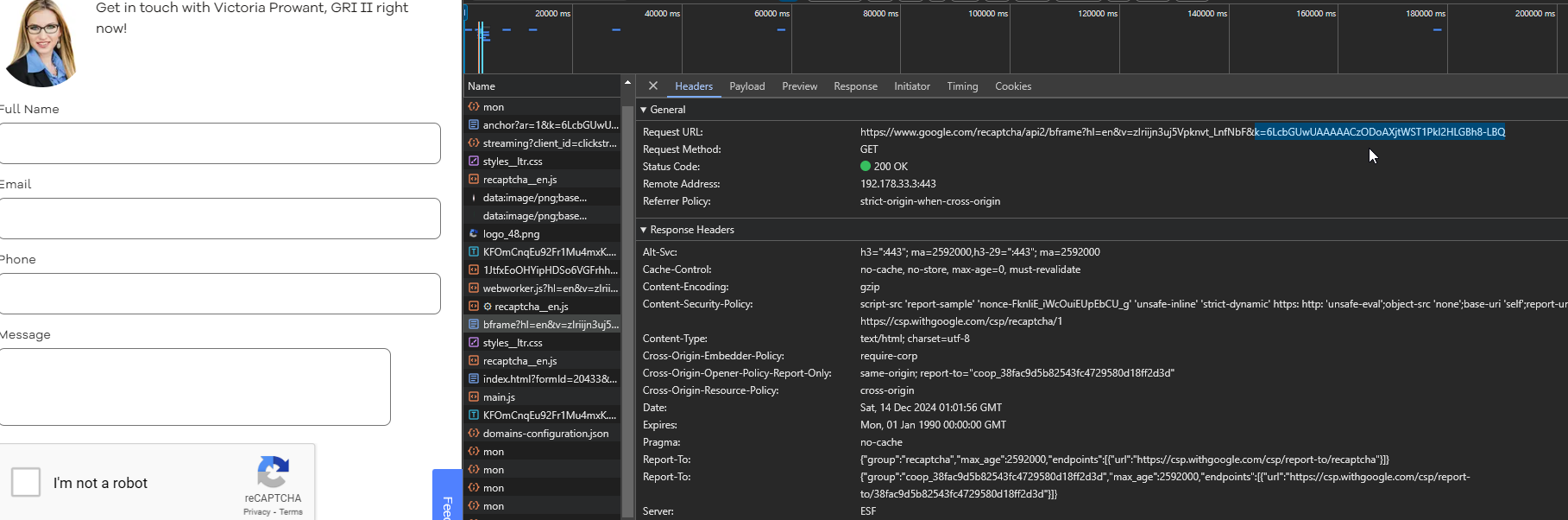The width and height of the screenshot is (1568, 520).
Task: Open the Payload tab
Action: (747, 86)
